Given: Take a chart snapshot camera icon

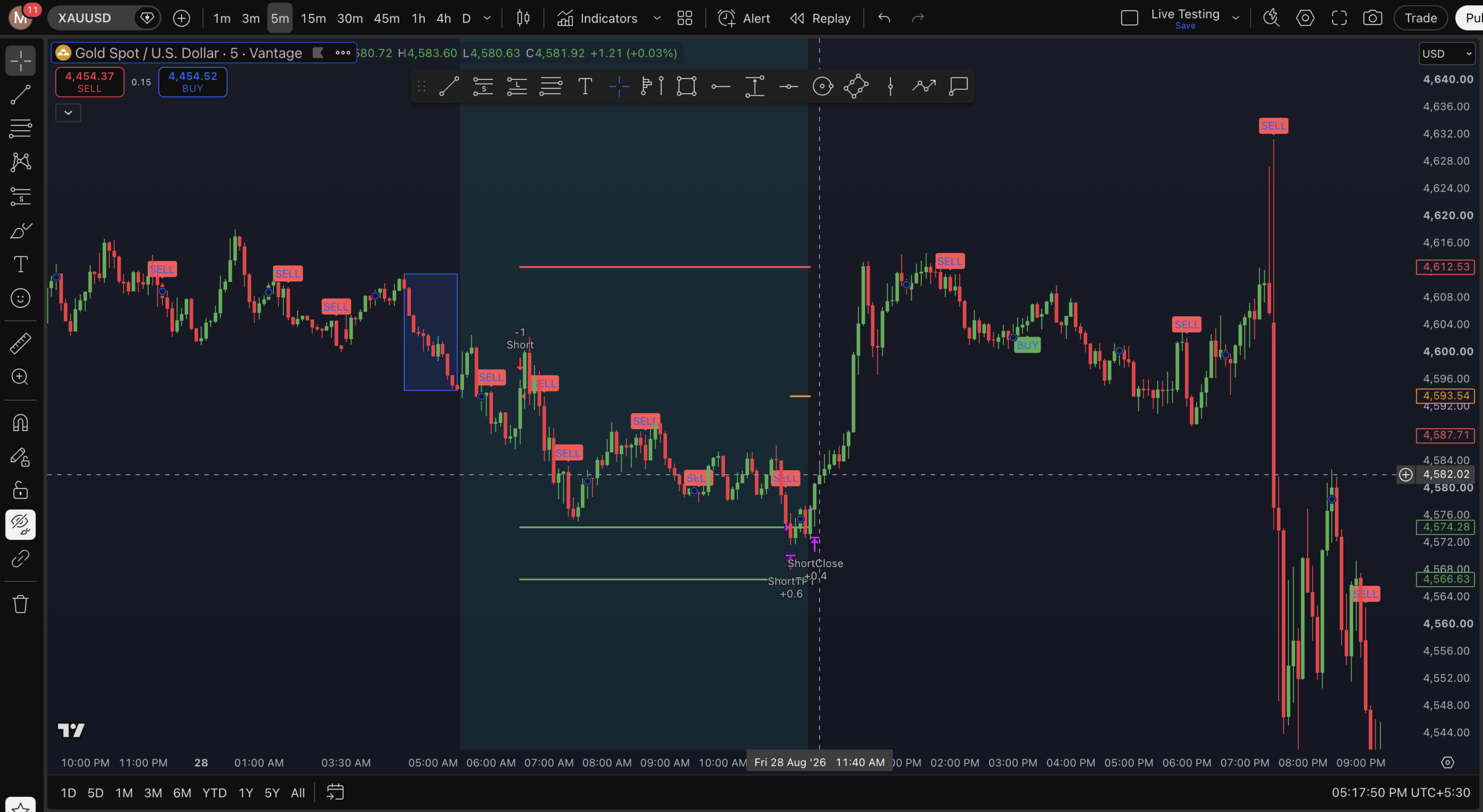Looking at the screenshot, I should (1372, 18).
